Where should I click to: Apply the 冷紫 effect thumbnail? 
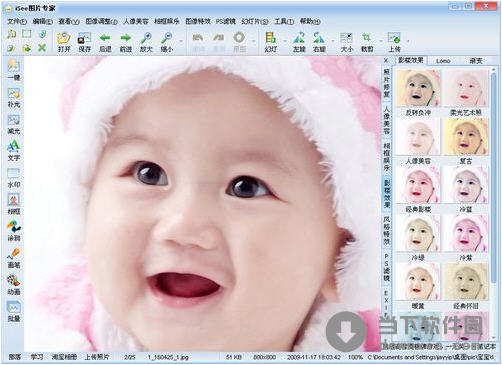(x=466, y=233)
